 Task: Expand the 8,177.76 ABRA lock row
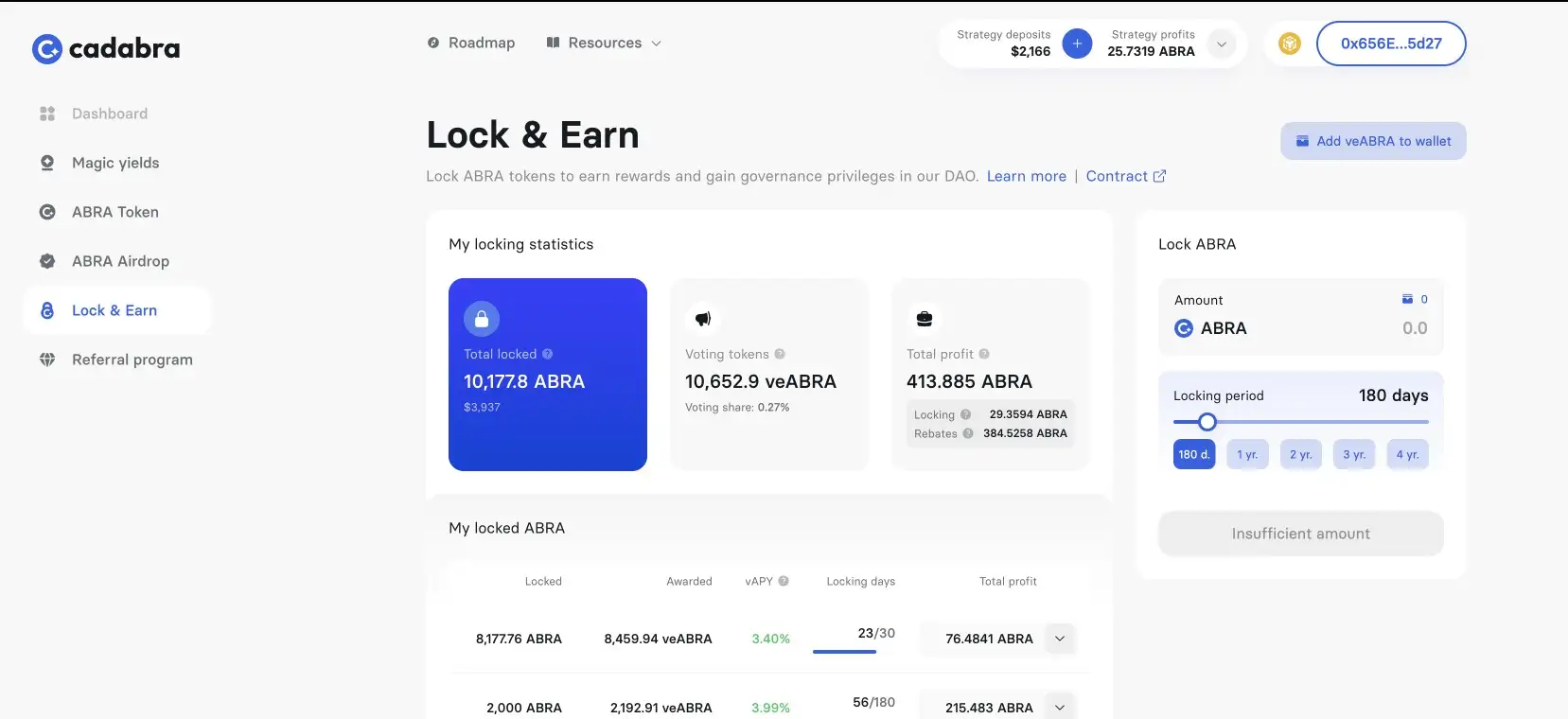click(x=1060, y=639)
